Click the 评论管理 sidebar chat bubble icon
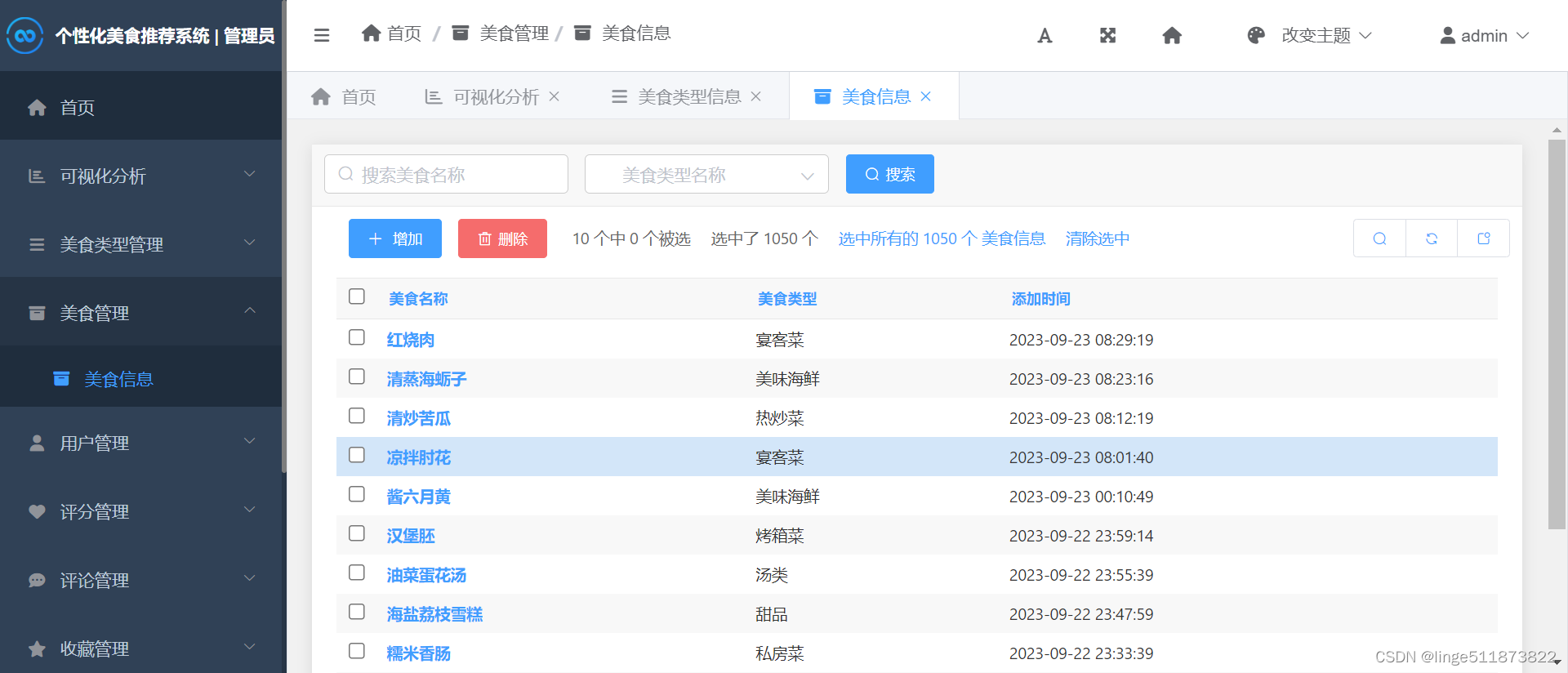This screenshot has width=1568, height=673. click(37, 580)
